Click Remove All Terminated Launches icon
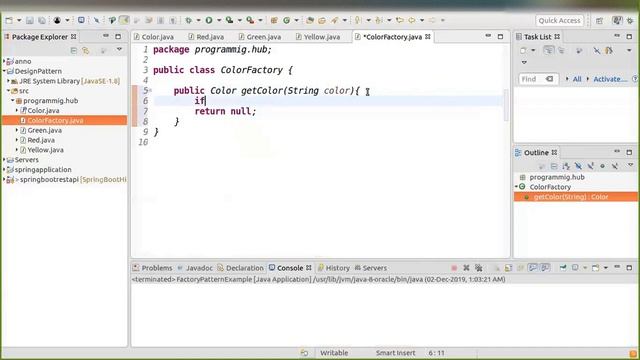640x360 pixels. 478,268
